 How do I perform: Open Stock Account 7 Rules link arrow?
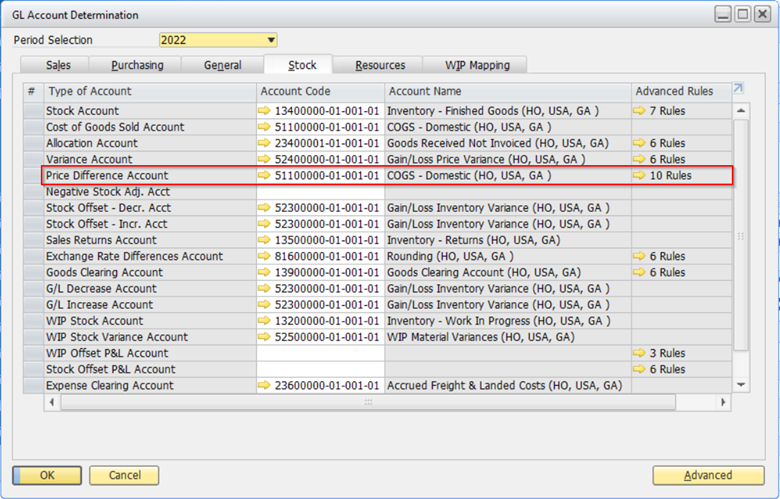tap(639, 111)
